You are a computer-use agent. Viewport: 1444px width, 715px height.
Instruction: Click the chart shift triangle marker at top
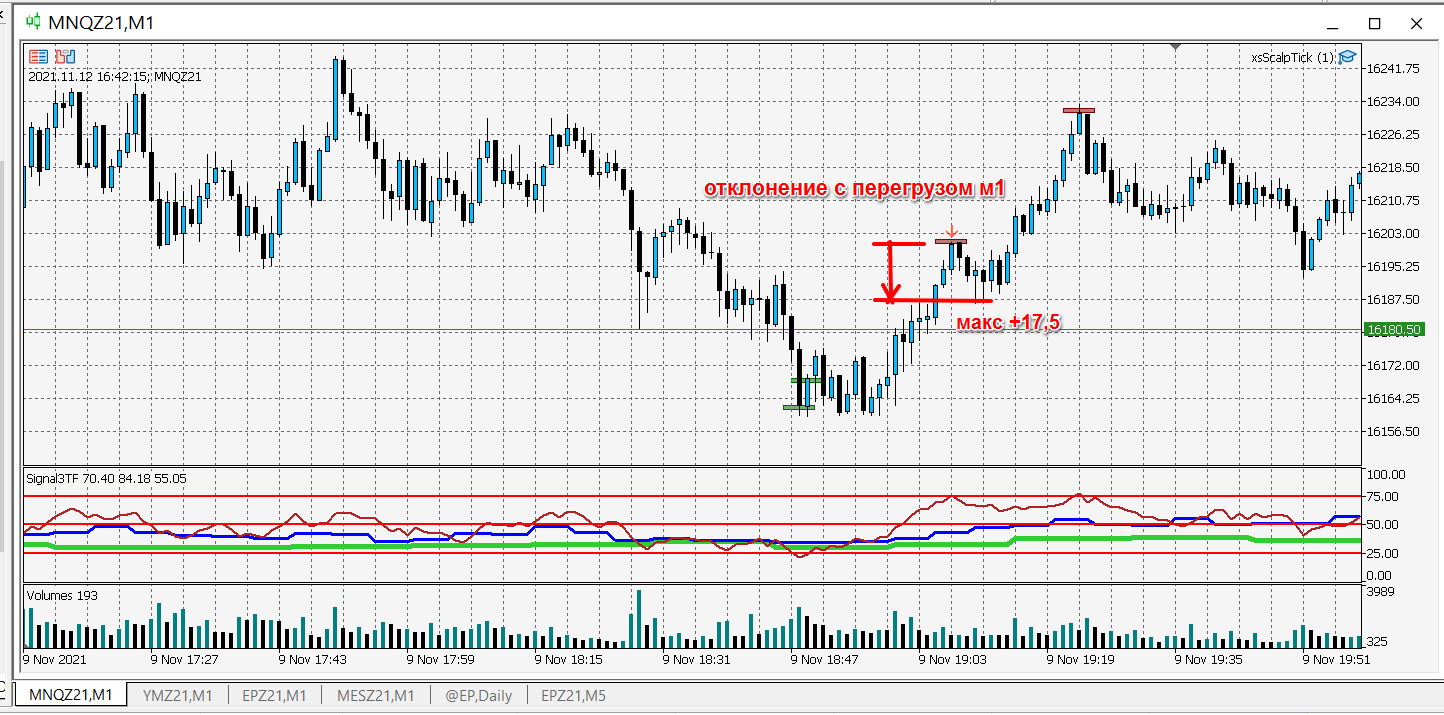(x=1176, y=46)
